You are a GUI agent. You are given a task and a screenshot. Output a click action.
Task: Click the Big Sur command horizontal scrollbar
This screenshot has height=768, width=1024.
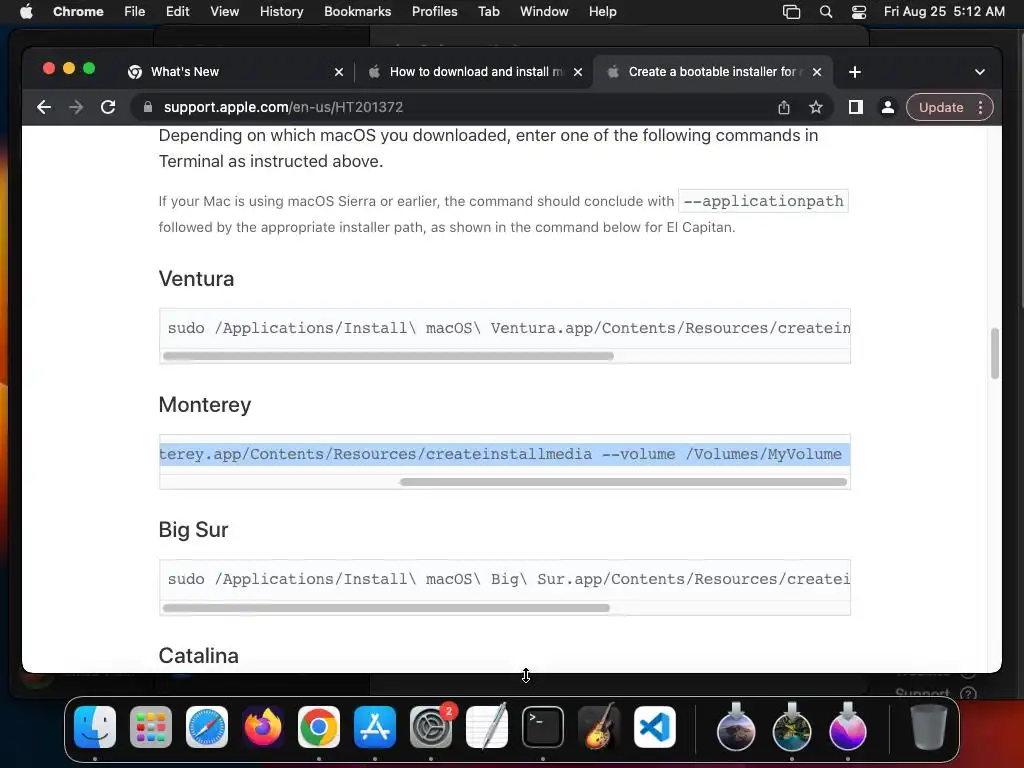pyautogui.click(x=386, y=608)
